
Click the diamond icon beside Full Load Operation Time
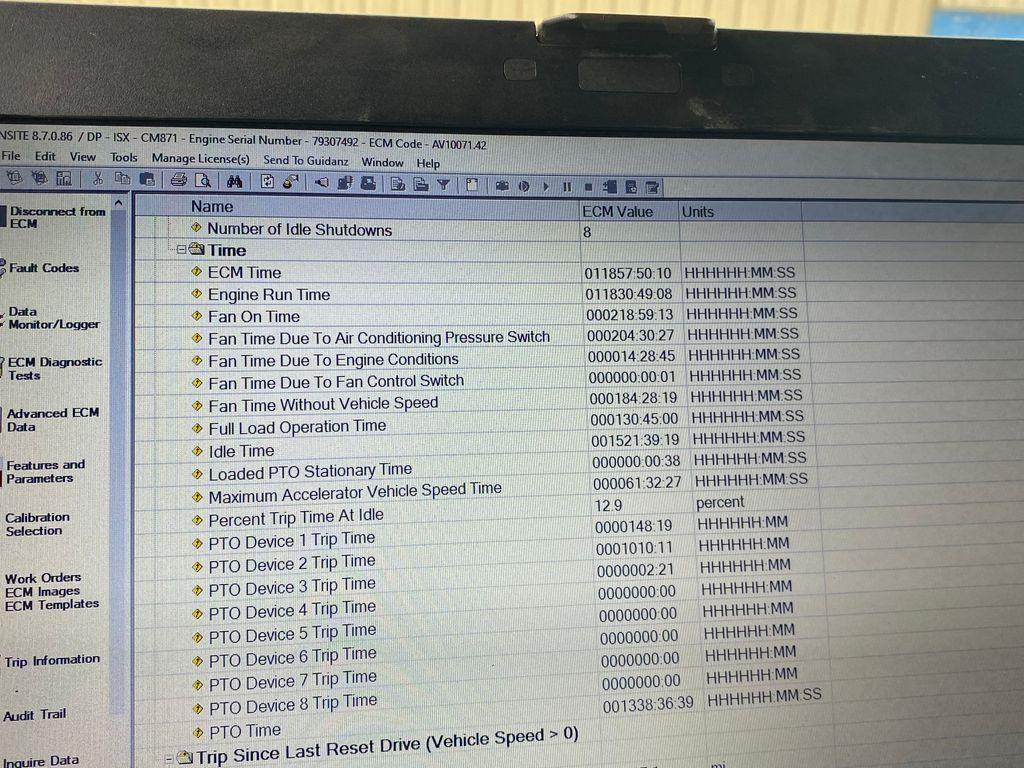click(x=197, y=428)
